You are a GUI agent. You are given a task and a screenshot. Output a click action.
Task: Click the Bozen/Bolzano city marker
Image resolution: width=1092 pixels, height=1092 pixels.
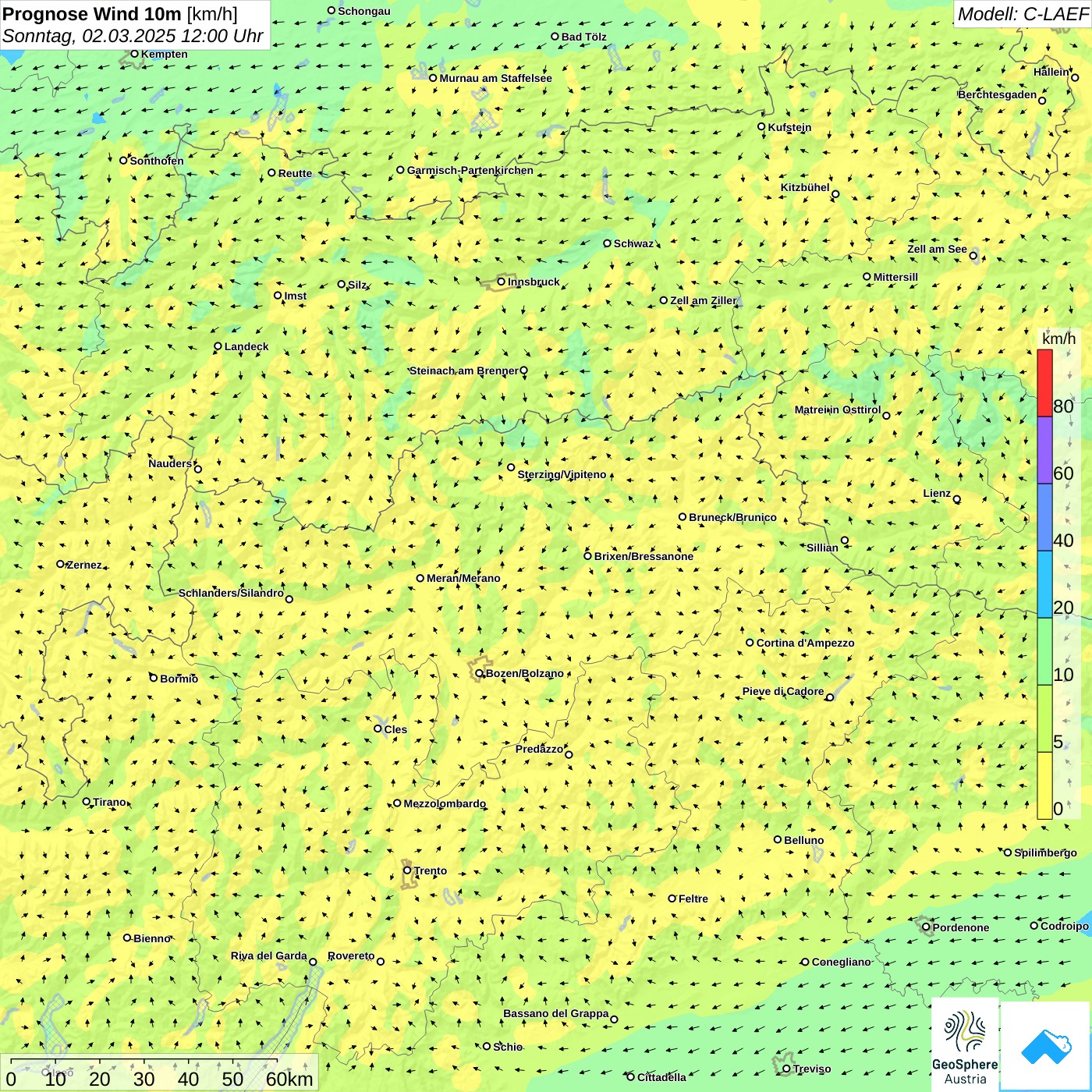[x=480, y=673]
